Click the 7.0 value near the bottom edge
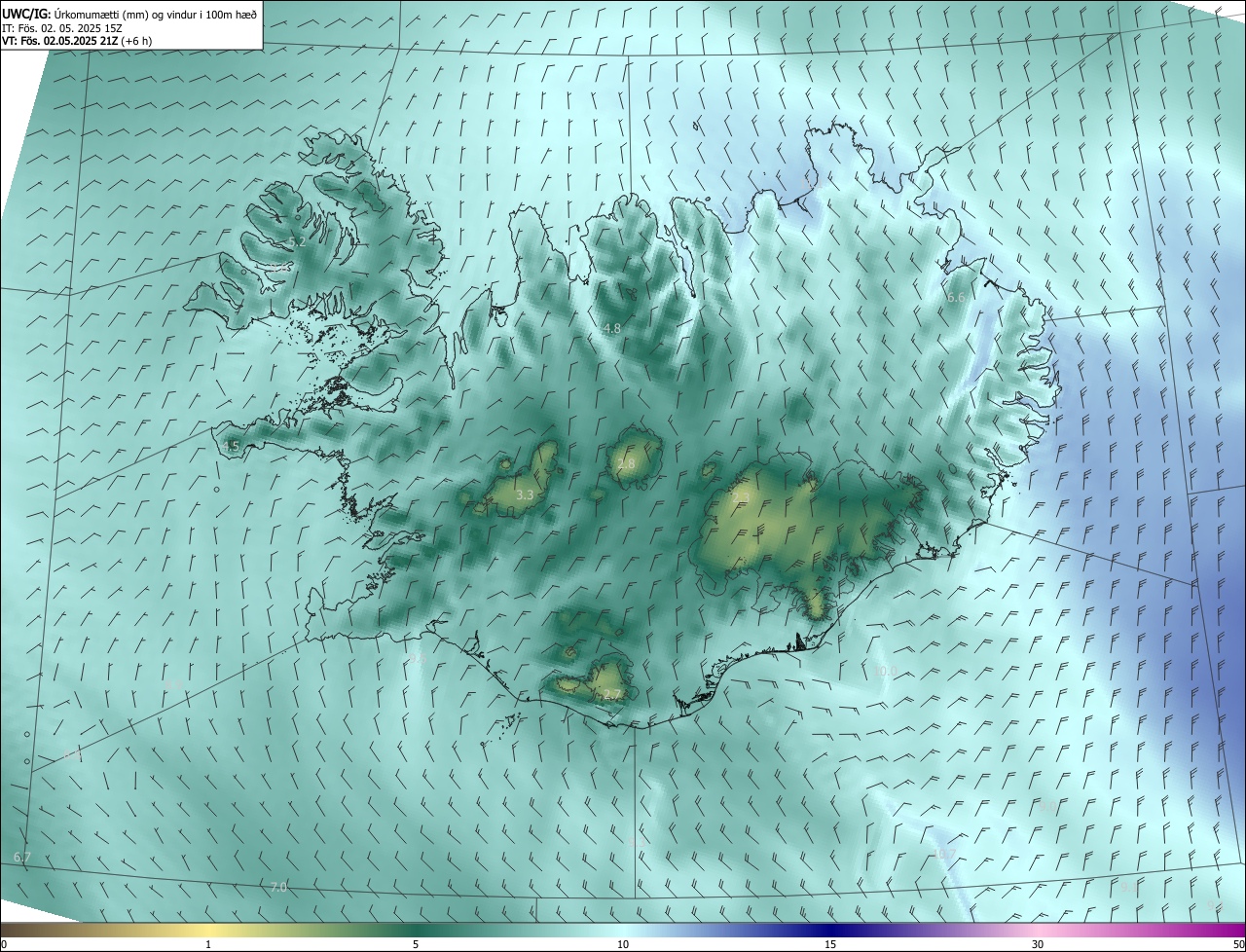Screen dimensions: 1246x952 click(x=278, y=888)
